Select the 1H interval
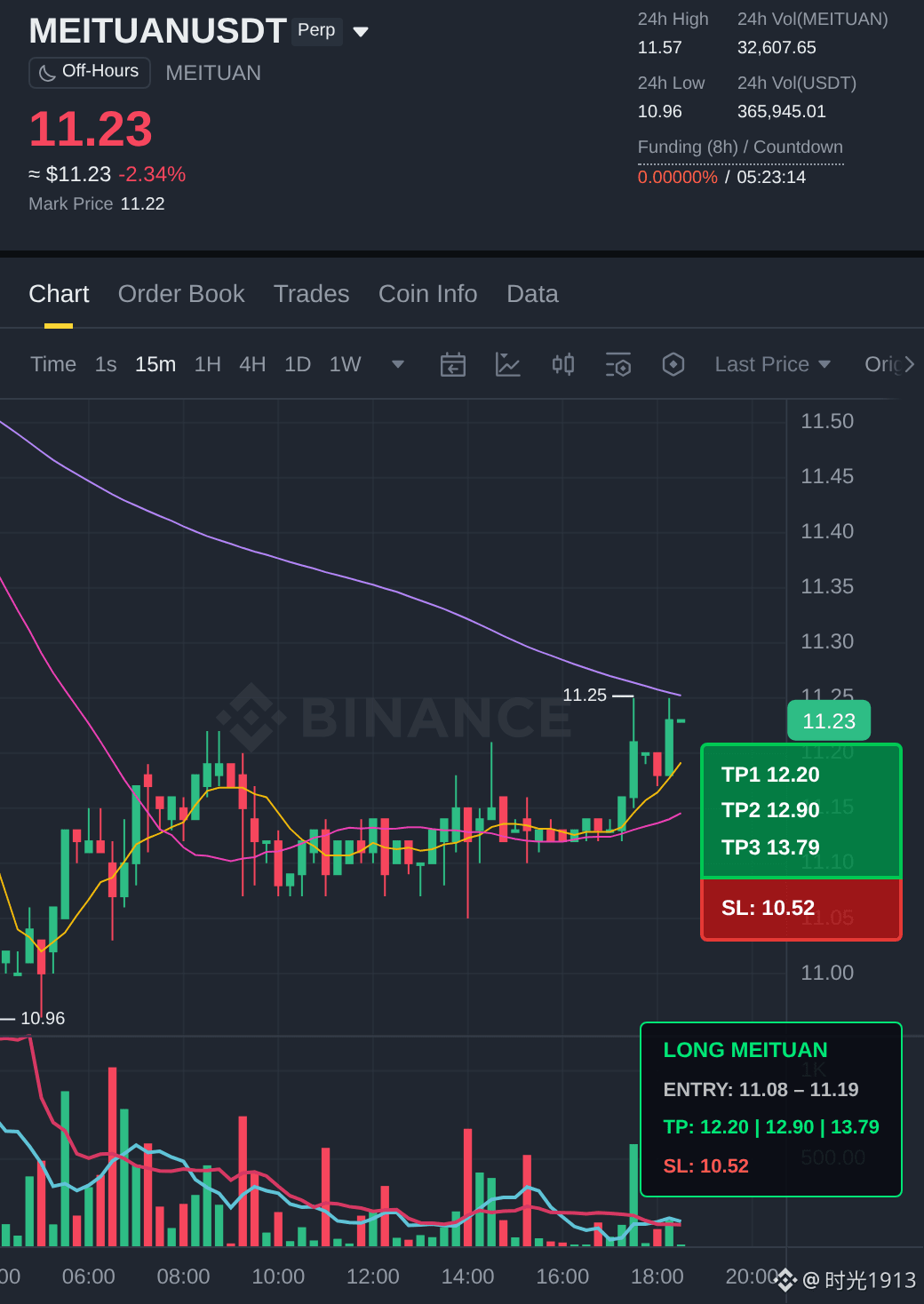Viewport: 924px width, 1304px height. click(x=208, y=364)
